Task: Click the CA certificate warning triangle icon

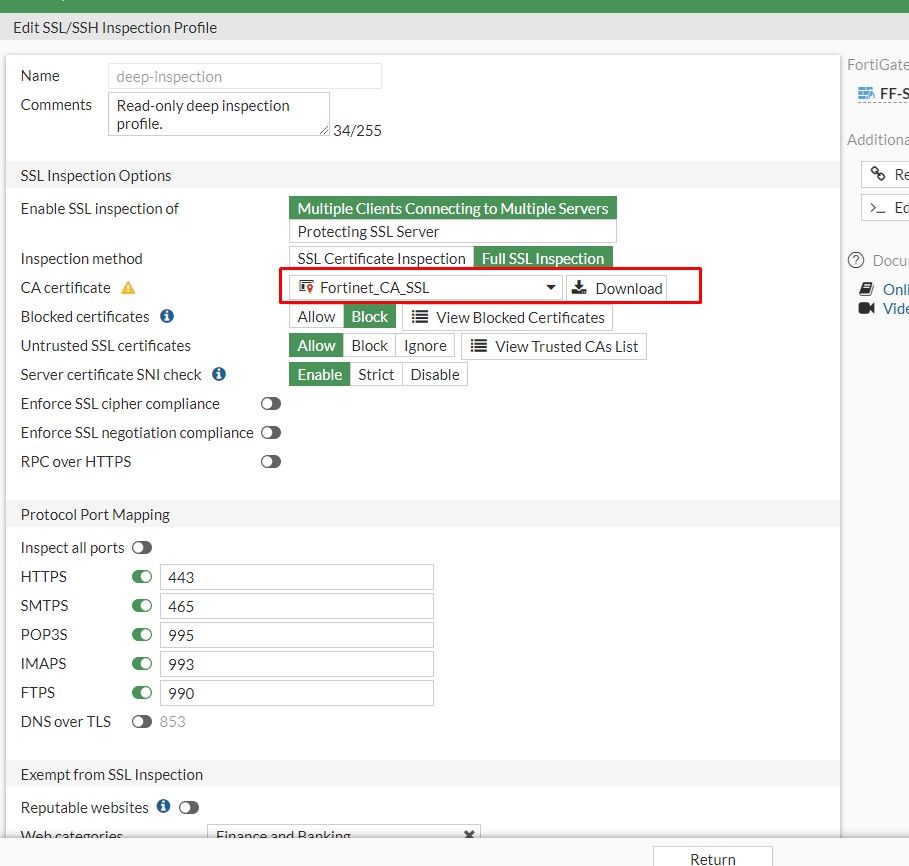Action: click(128, 288)
